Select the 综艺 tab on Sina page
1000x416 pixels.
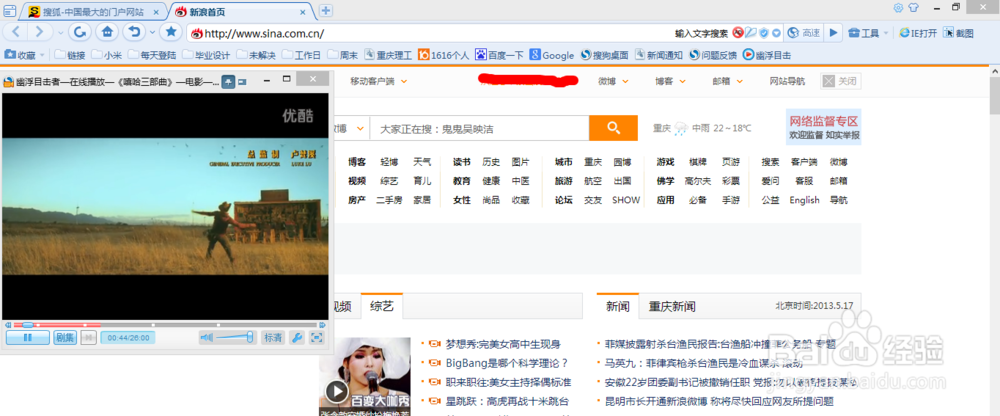pyautogui.click(x=381, y=306)
